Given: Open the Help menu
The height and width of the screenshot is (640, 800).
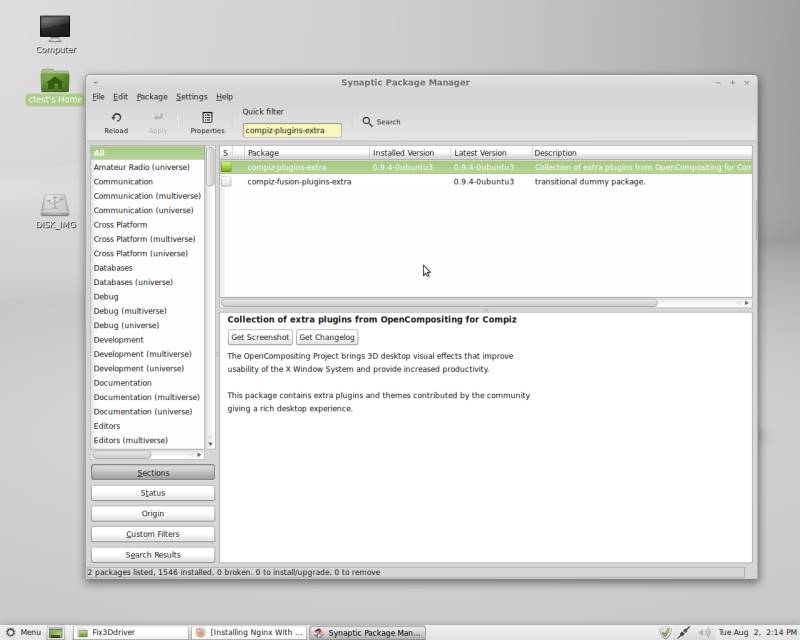Looking at the screenshot, I should [224, 96].
